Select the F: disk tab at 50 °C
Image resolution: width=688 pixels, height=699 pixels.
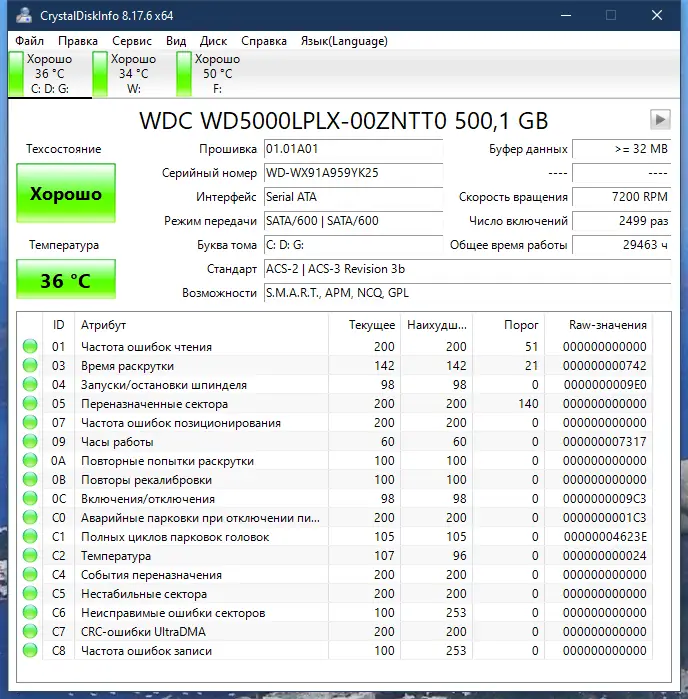pyautogui.click(x=217, y=74)
